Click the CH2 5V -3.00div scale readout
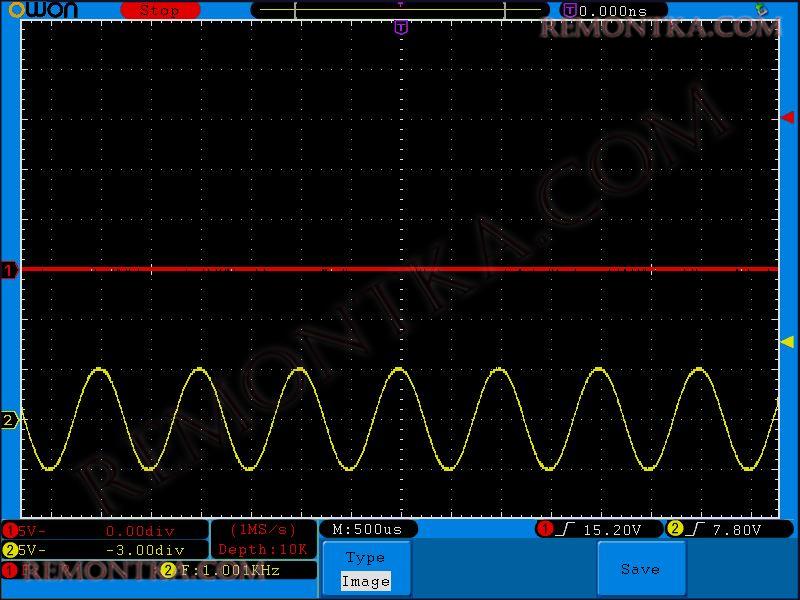800x600 pixels. coord(105,550)
